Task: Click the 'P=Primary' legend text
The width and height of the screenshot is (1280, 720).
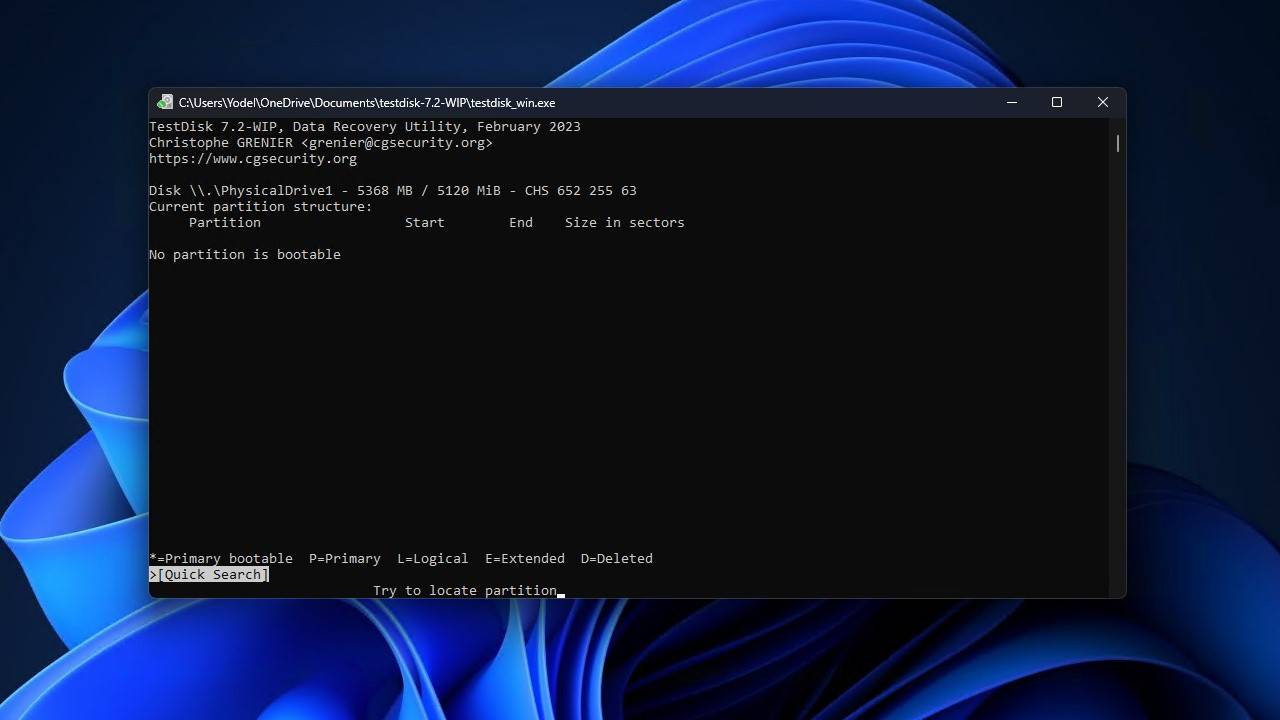Action: [345, 559]
